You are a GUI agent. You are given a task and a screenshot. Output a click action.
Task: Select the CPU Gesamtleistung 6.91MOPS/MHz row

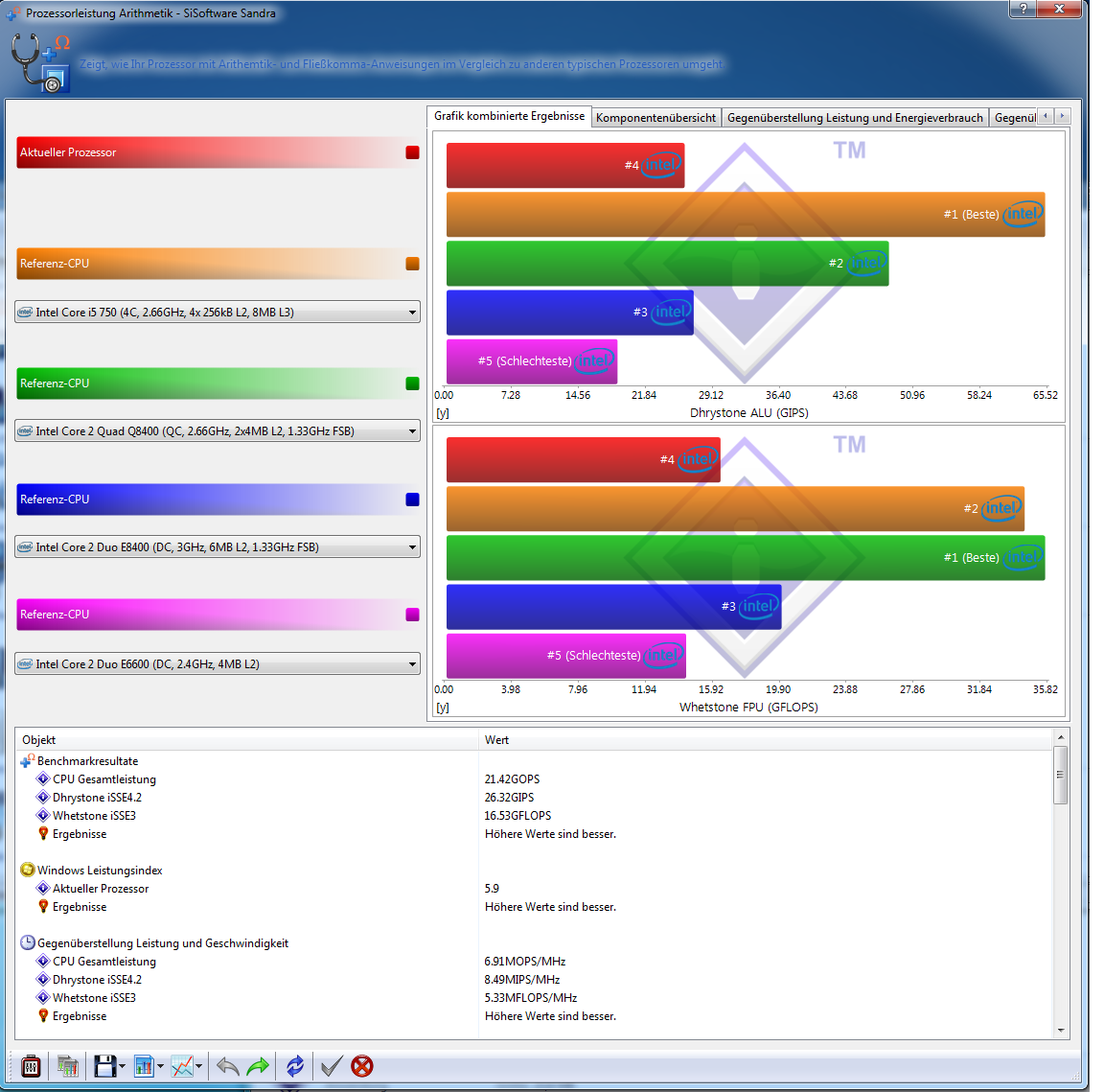coord(533,961)
